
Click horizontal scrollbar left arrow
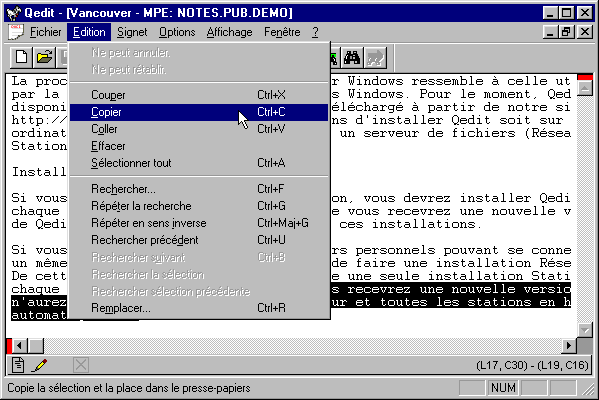(x=20, y=346)
